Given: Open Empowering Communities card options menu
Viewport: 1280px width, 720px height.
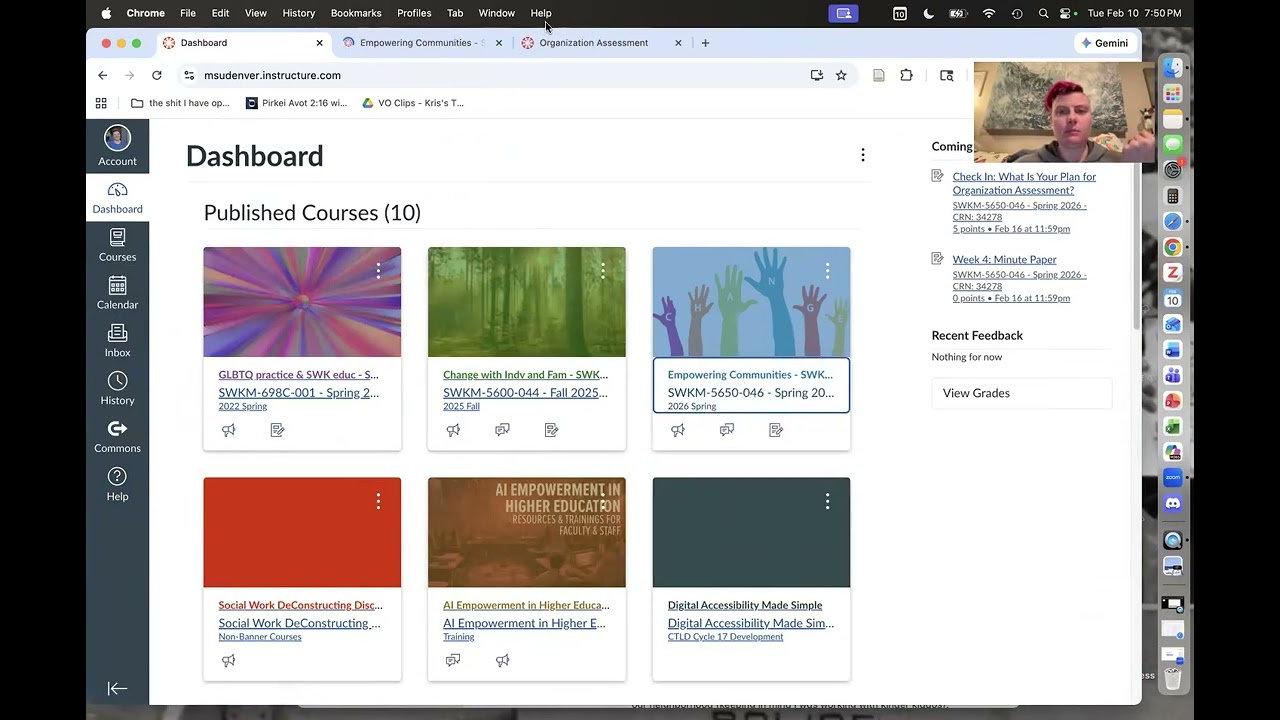Looking at the screenshot, I should [827, 270].
